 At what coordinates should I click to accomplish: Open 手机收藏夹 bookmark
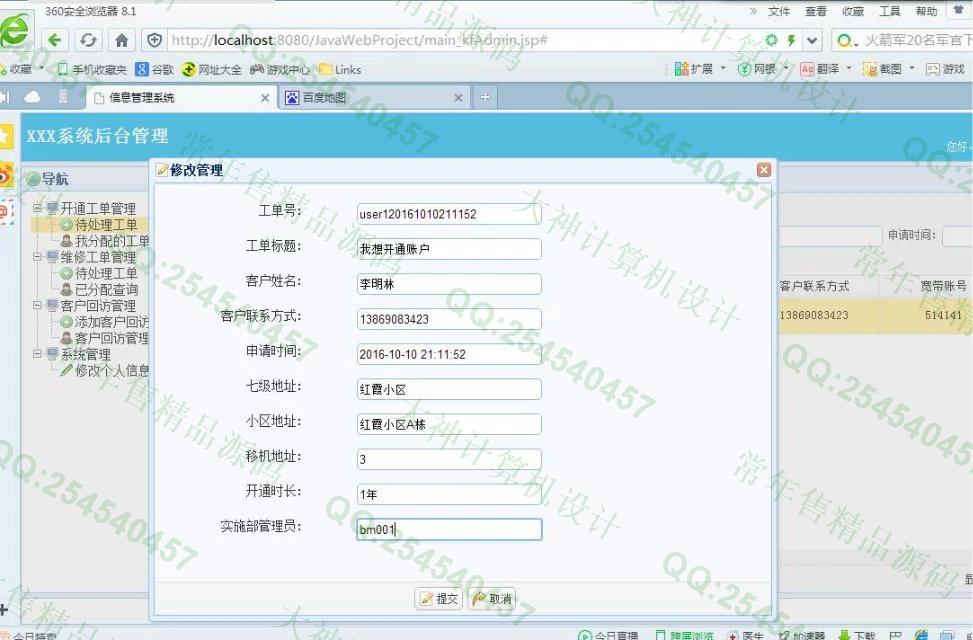pos(92,70)
